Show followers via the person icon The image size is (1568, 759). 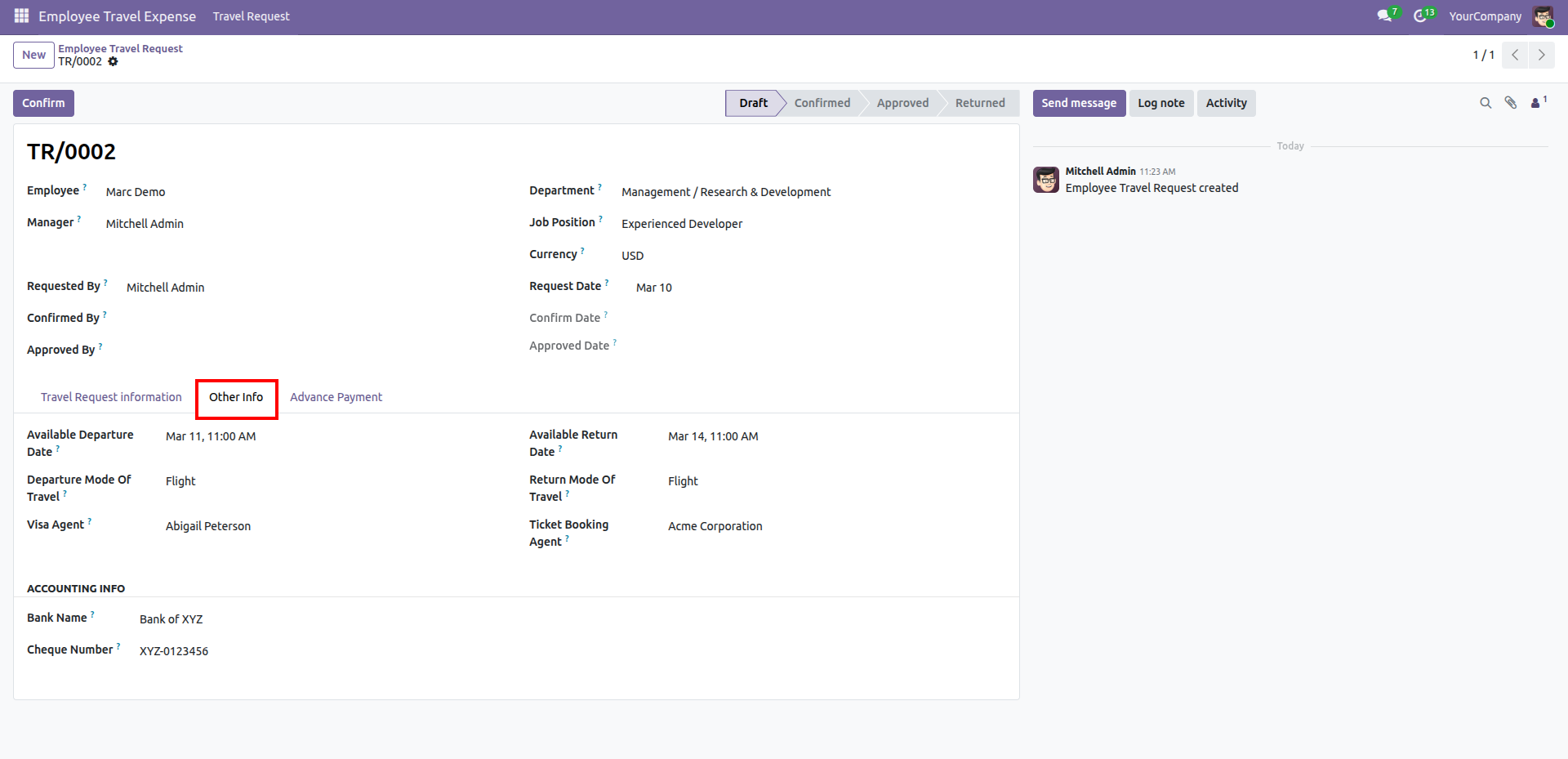pos(1536,103)
